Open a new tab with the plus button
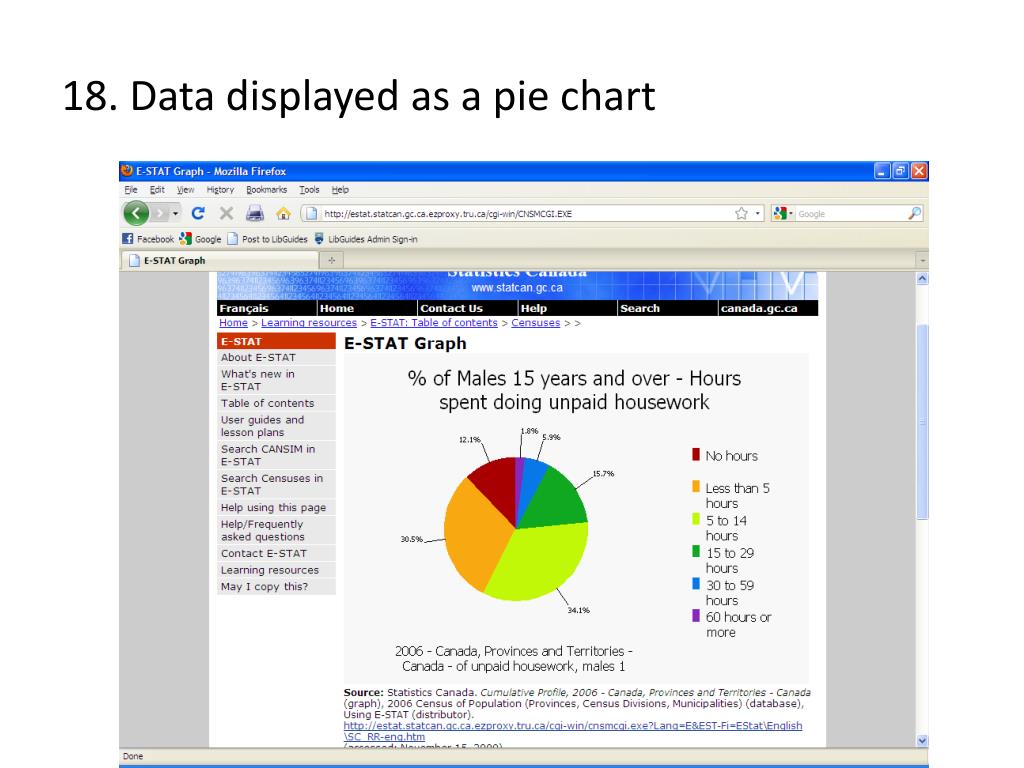This screenshot has width=1024, height=768. click(x=332, y=261)
